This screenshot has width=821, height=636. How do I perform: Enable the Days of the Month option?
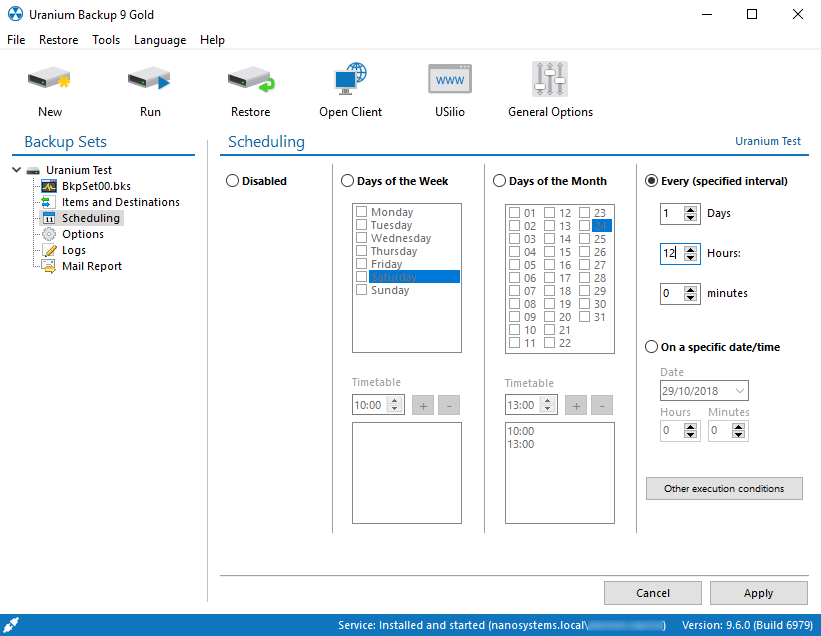coord(500,181)
